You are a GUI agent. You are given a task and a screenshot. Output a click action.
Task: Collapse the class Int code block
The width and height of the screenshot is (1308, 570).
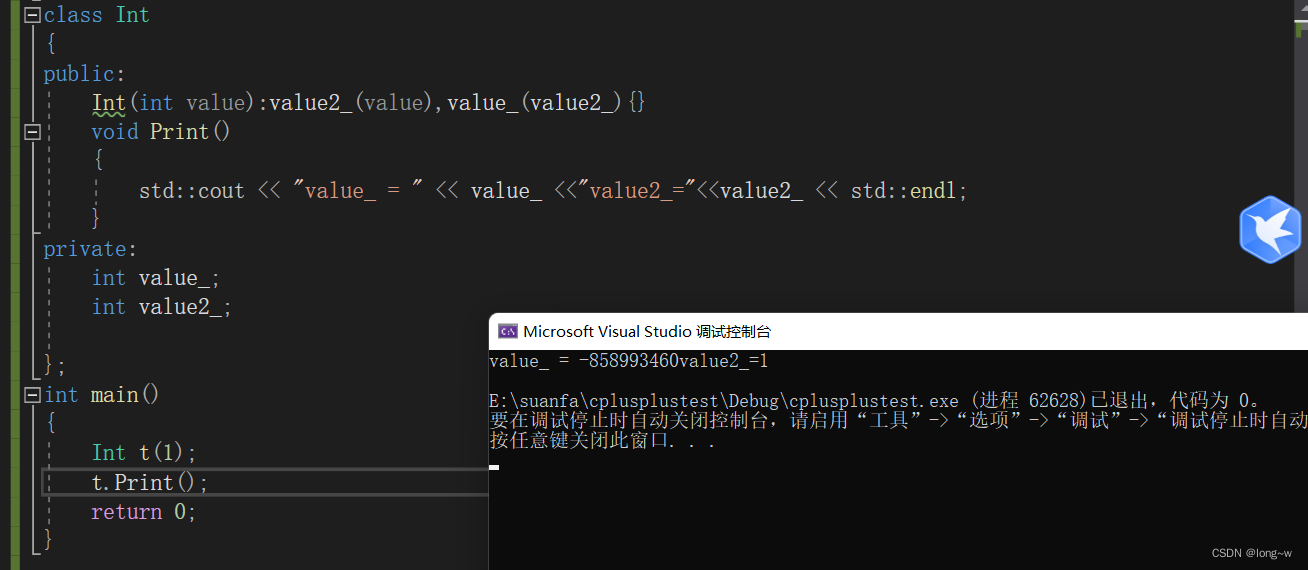pos(32,14)
